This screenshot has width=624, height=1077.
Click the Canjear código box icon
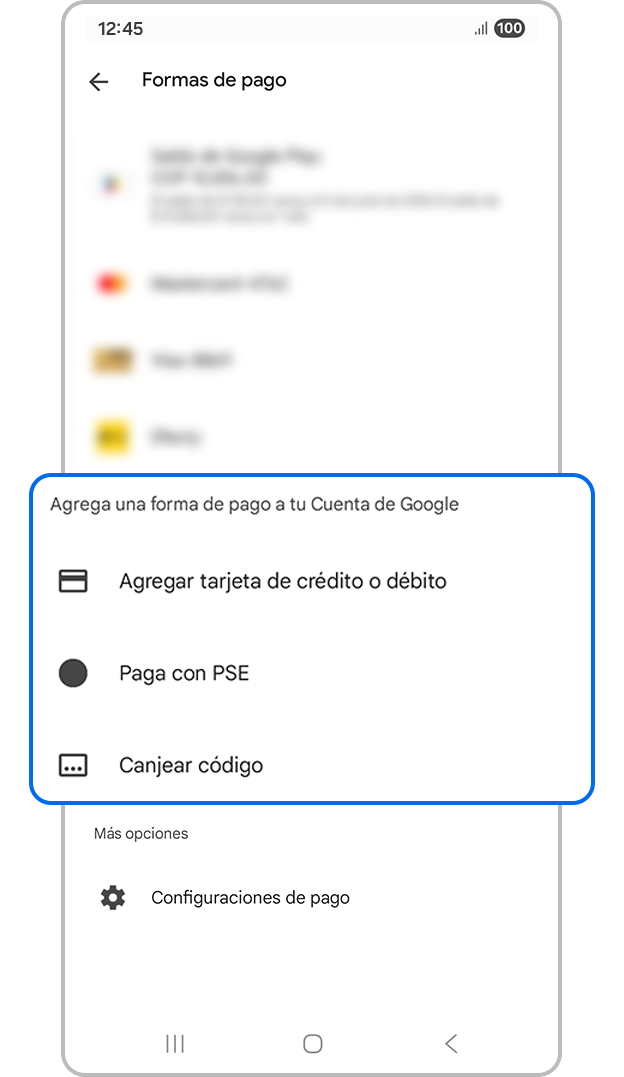tap(73, 765)
